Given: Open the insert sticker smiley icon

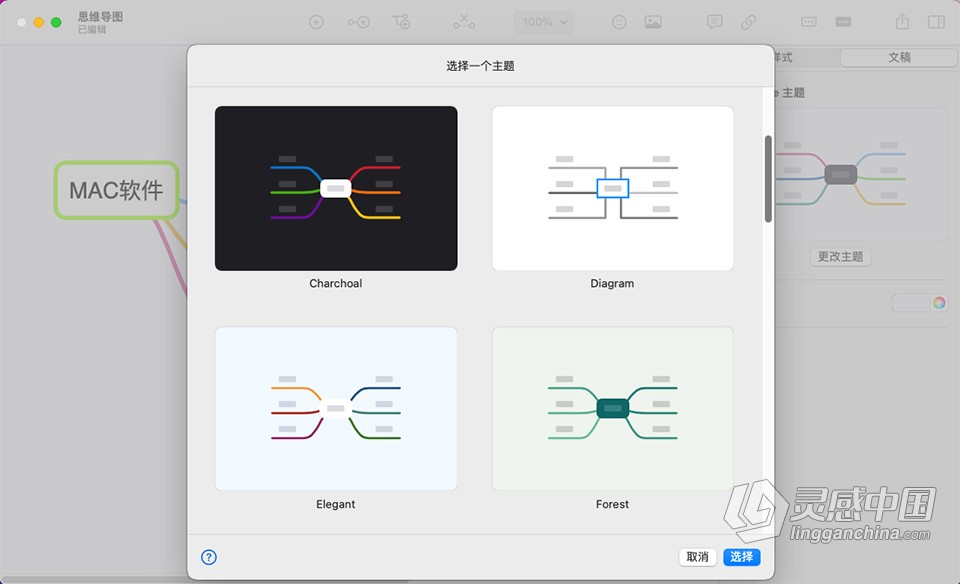Looking at the screenshot, I should (x=619, y=21).
